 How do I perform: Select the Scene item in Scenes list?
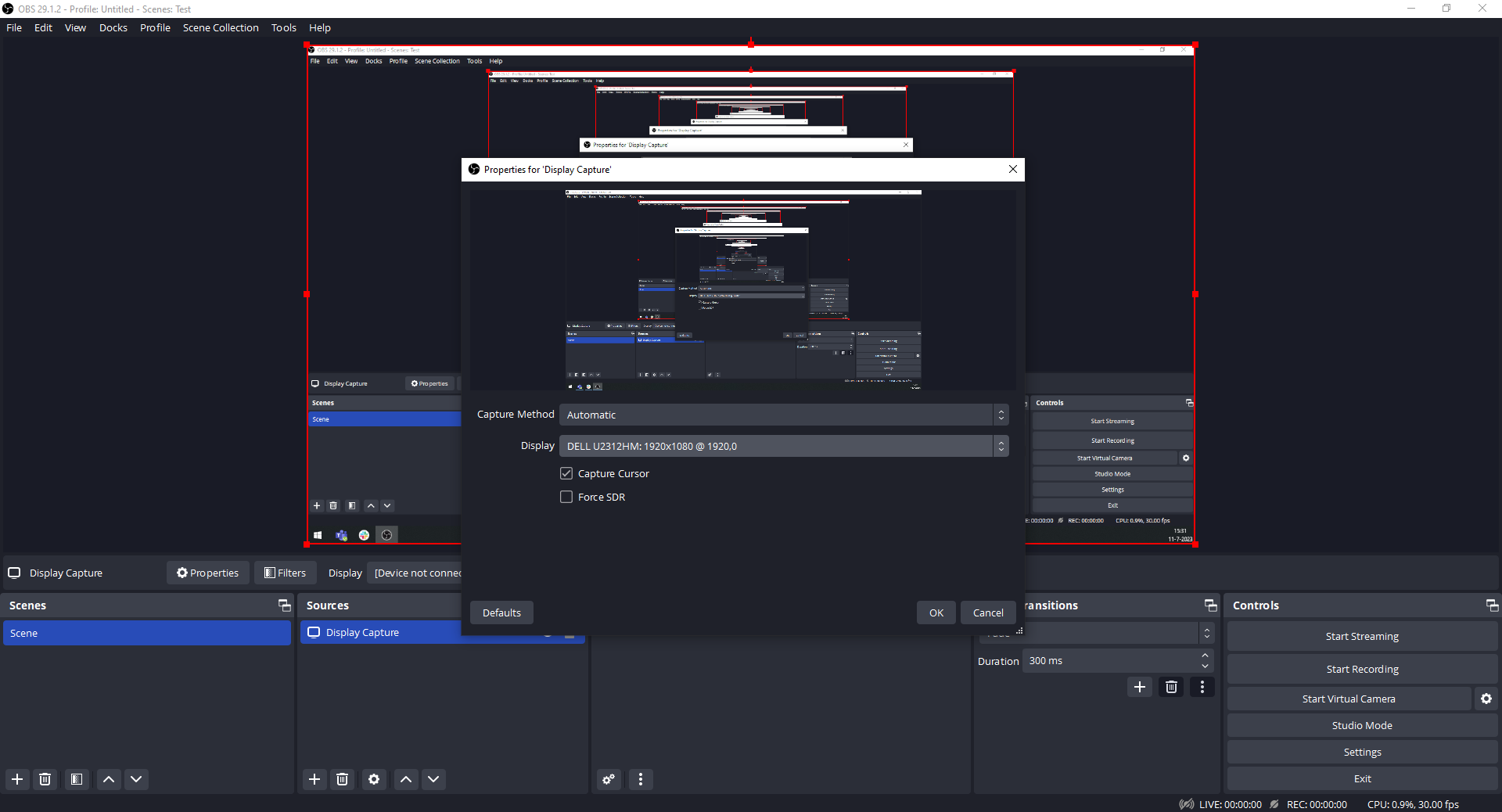point(147,633)
